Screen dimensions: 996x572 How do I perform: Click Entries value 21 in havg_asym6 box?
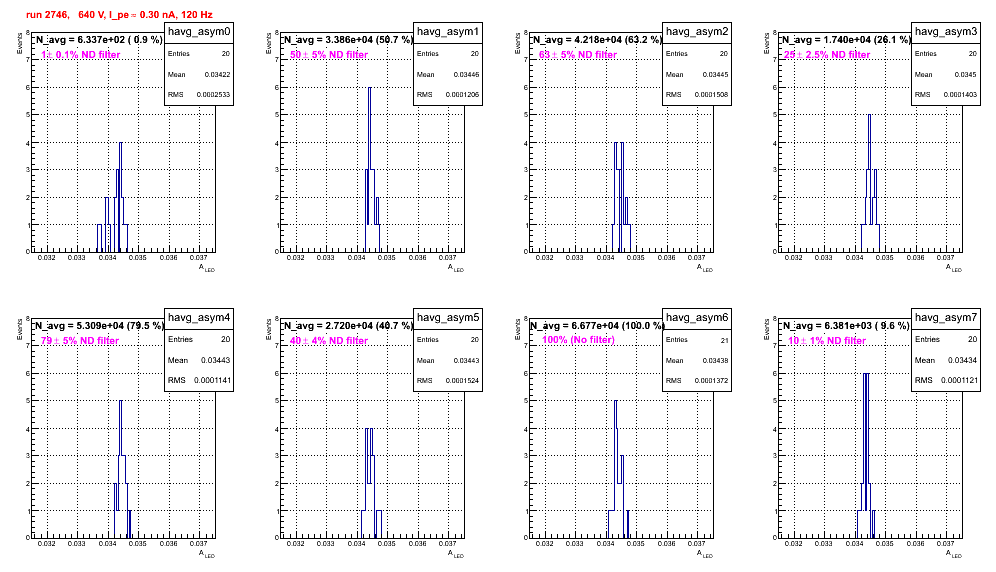(x=724, y=340)
